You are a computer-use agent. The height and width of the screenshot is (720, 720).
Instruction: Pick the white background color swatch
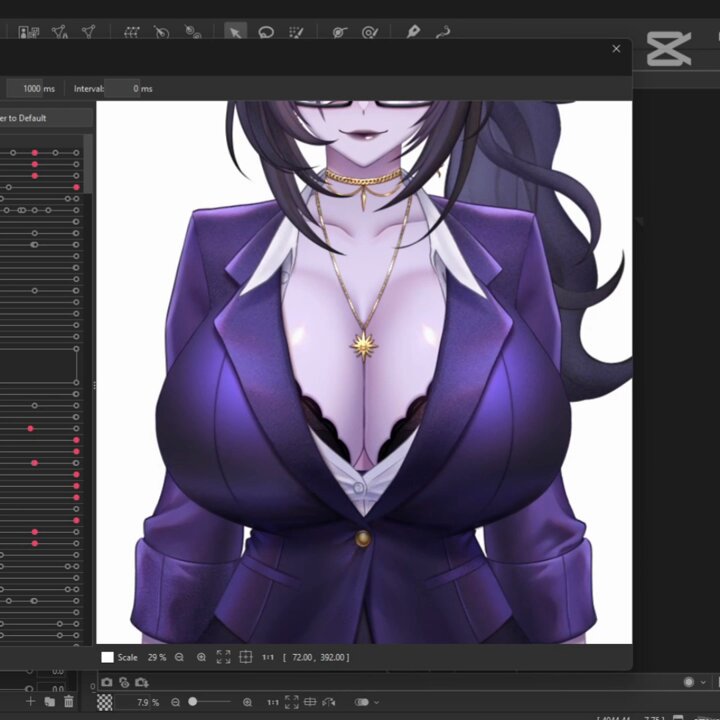107,657
